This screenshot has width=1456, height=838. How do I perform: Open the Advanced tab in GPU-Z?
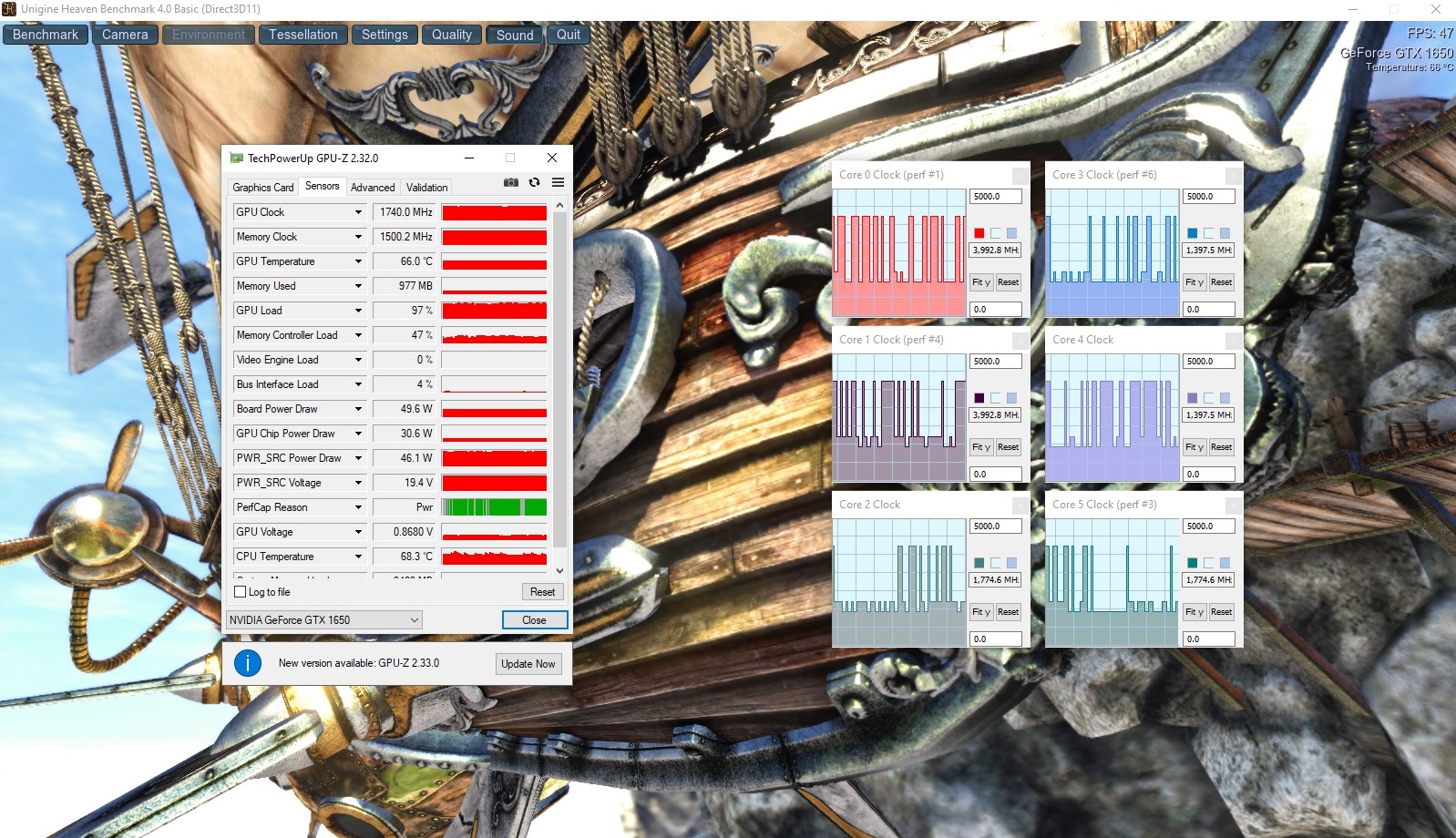[373, 188]
